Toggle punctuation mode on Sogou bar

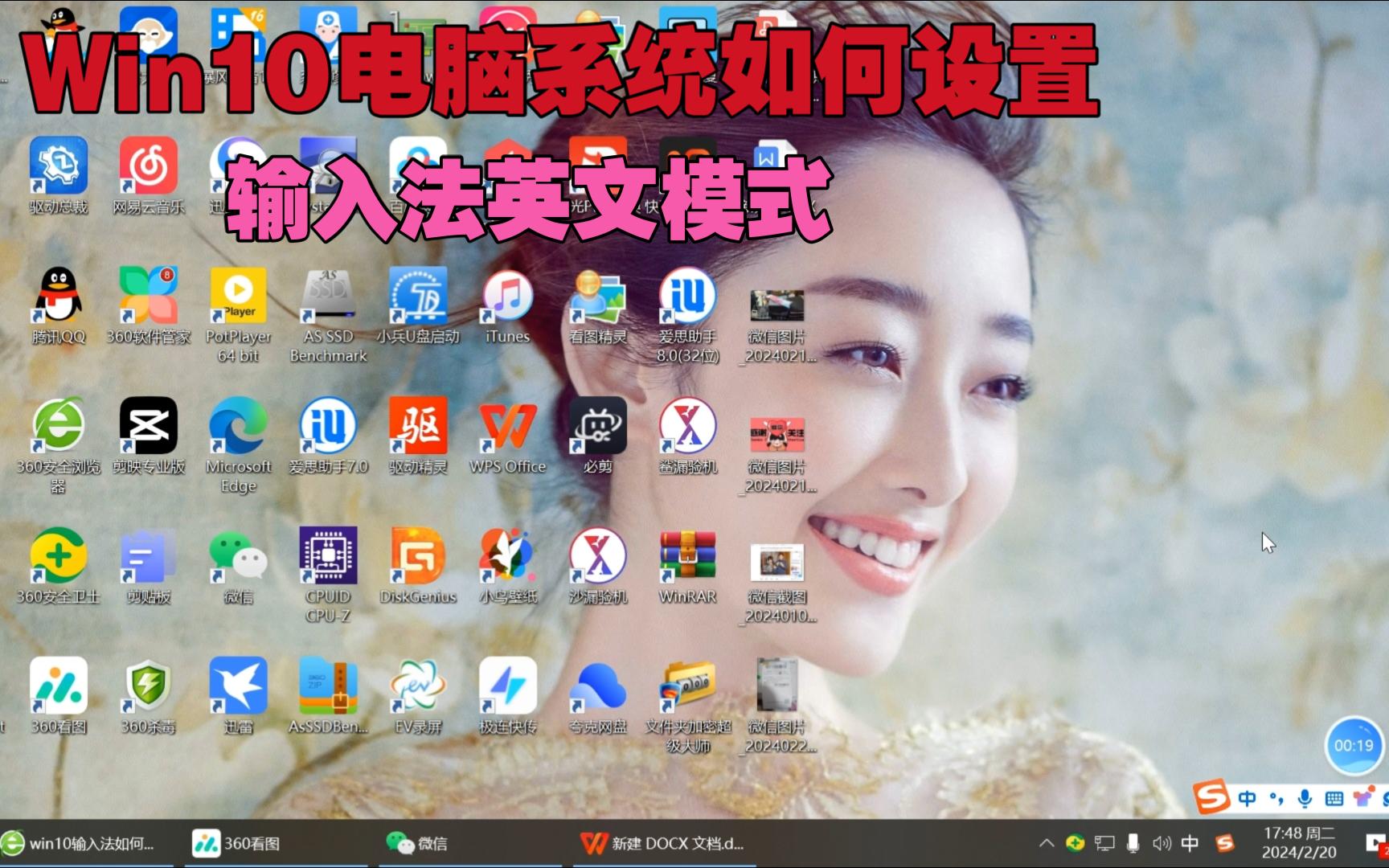tap(1276, 798)
